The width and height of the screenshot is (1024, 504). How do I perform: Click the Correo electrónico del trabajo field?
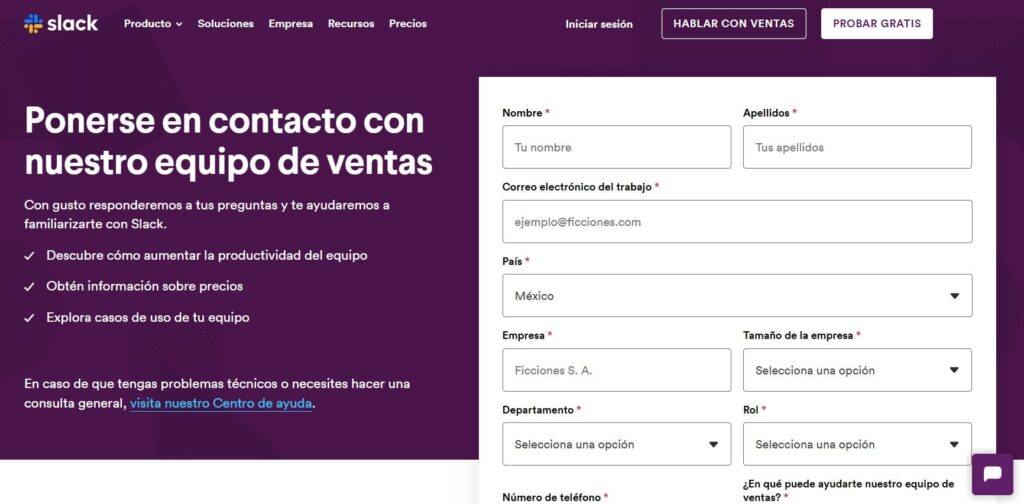point(737,221)
